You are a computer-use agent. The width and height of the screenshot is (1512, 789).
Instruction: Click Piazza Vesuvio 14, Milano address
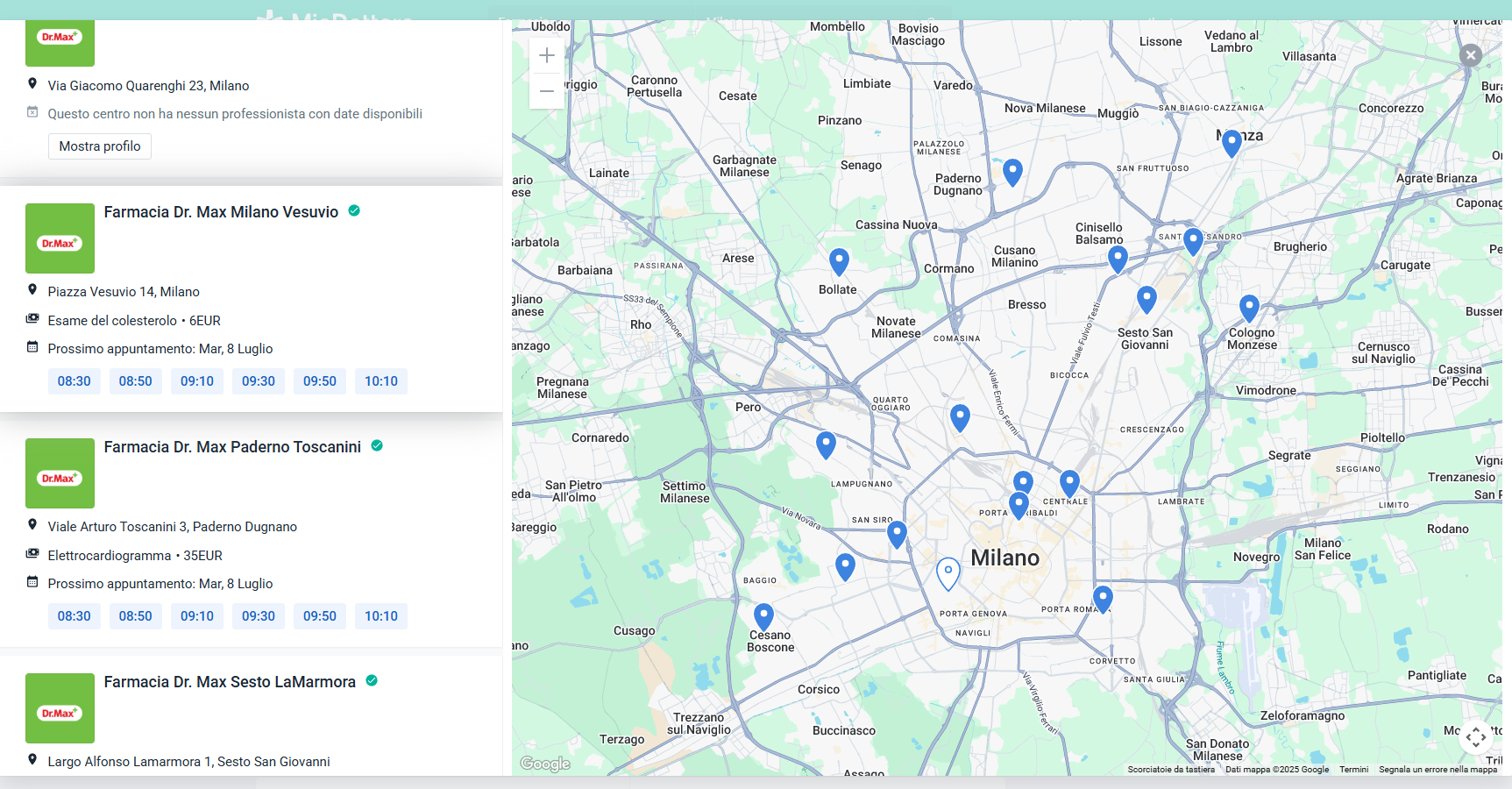[x=124, y=292]
